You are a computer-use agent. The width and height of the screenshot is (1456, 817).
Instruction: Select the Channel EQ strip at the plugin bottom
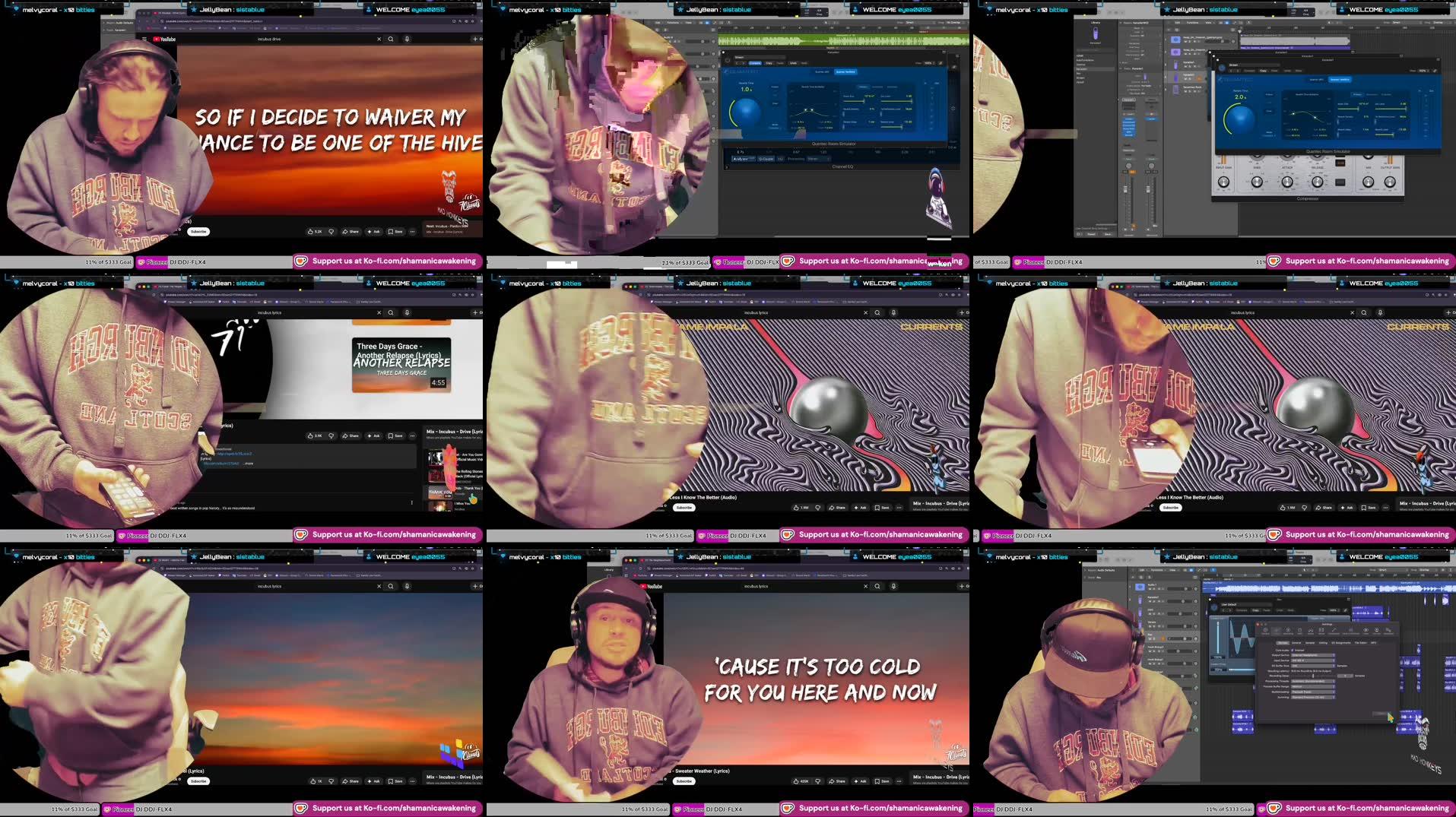click(842, 166)
